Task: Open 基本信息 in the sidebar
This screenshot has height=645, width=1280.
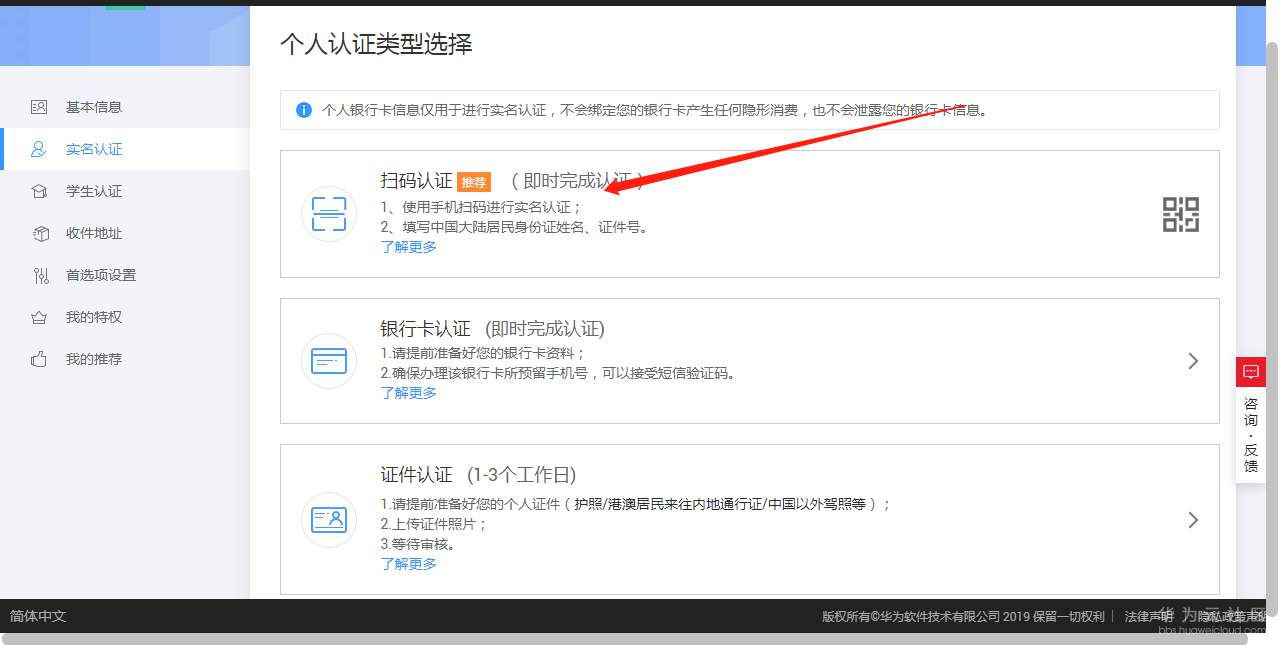Action: tap(94, 107)
